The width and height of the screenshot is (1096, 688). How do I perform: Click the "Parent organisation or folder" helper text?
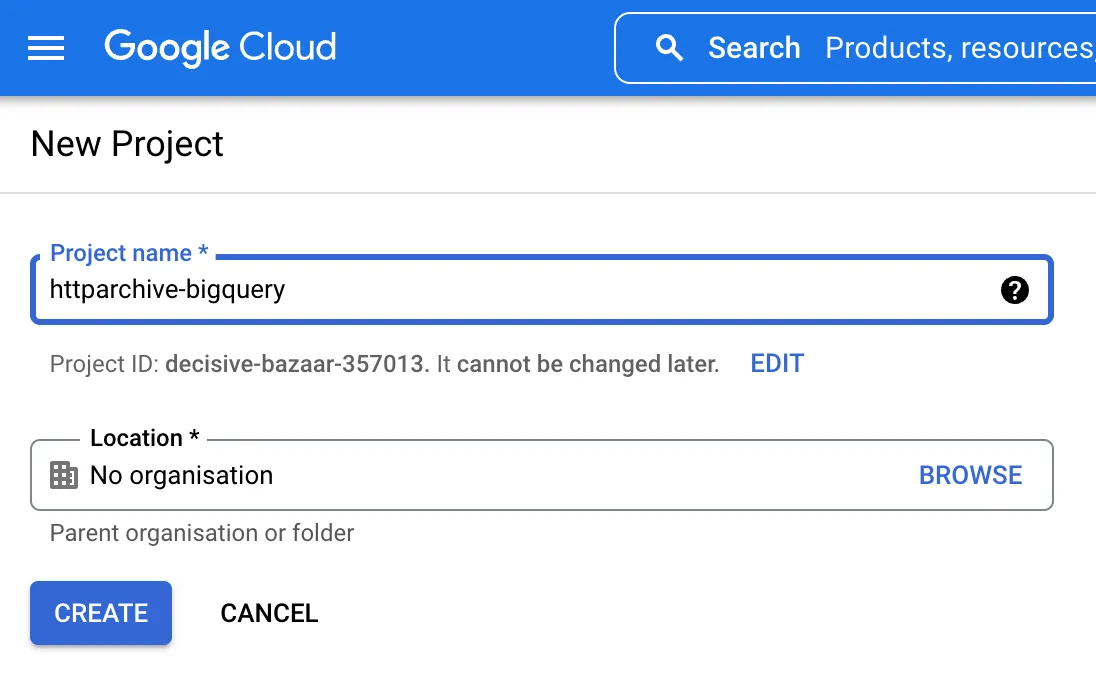point(202,533)
